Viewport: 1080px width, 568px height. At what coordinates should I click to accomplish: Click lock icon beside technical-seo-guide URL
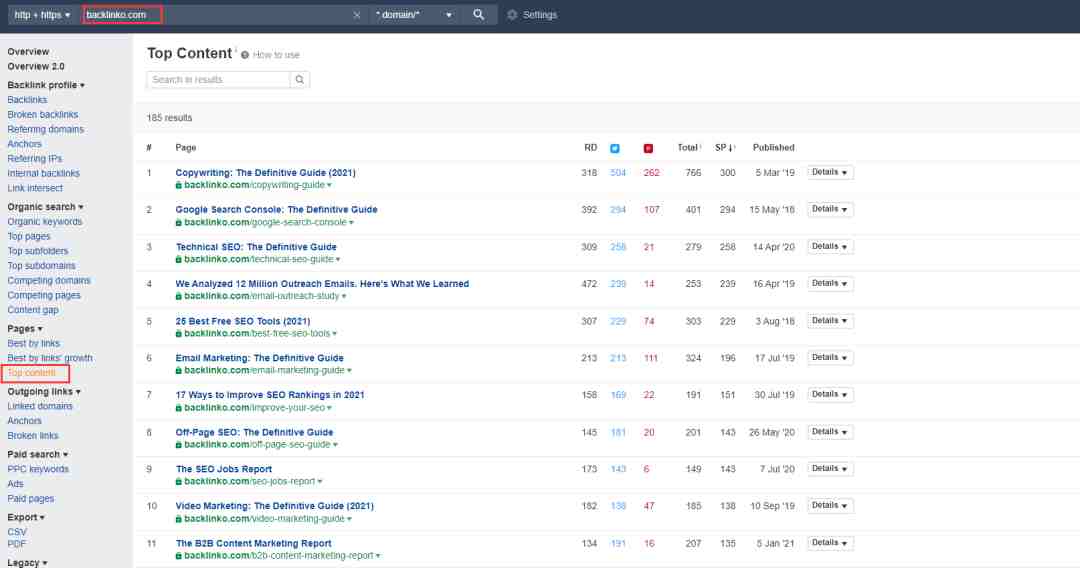point(178,260)
